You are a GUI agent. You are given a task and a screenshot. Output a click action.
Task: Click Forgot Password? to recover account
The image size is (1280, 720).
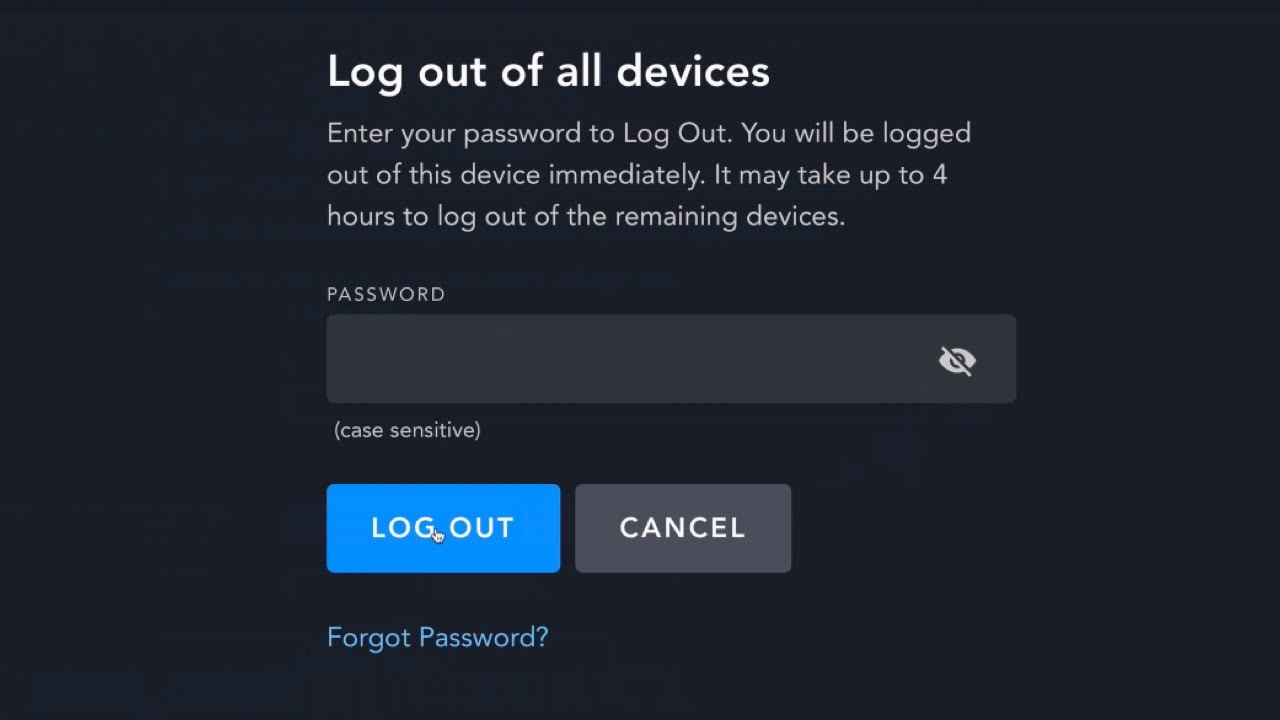click(x=437, y=637)
